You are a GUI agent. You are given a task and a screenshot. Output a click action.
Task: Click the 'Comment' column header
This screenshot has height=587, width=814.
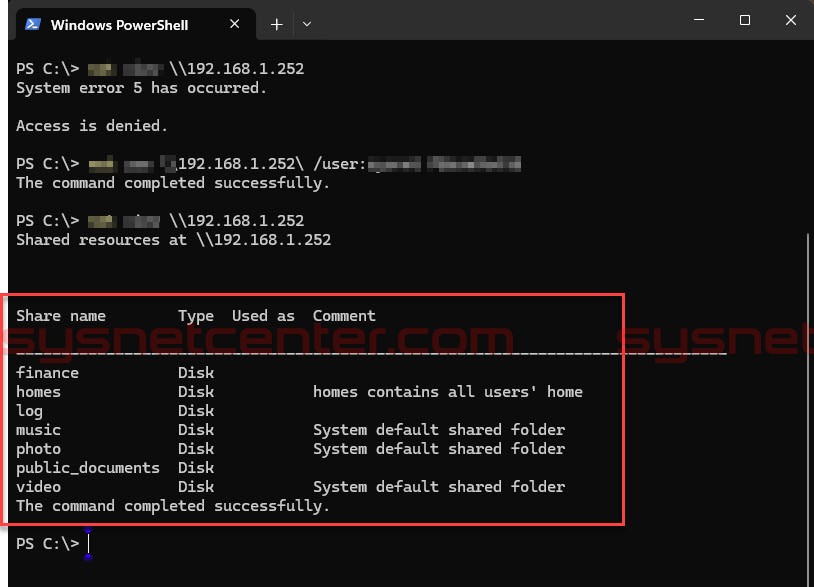344,316
